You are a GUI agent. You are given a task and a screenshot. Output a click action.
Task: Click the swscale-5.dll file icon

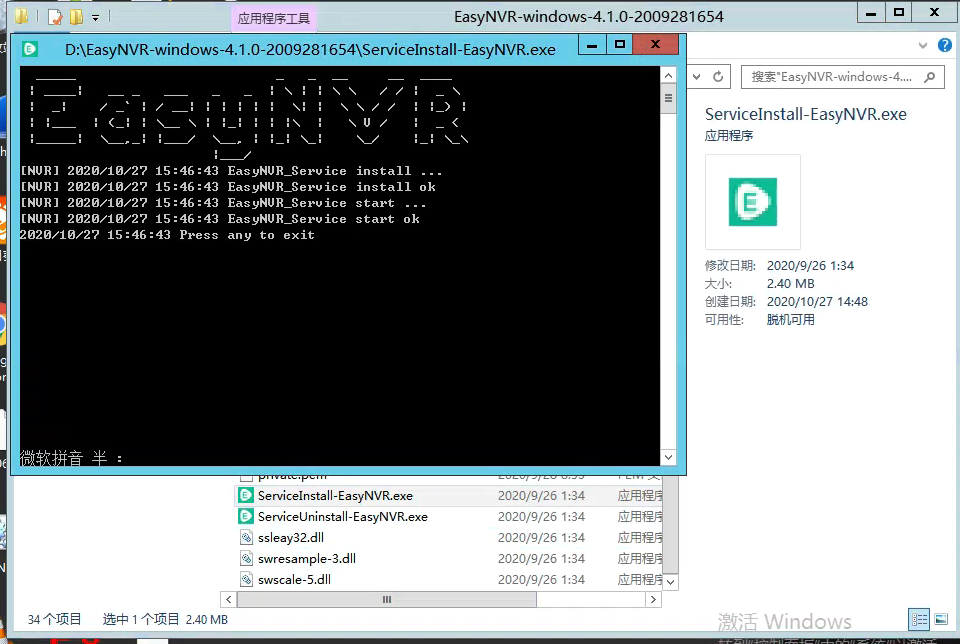coord(246,579)
